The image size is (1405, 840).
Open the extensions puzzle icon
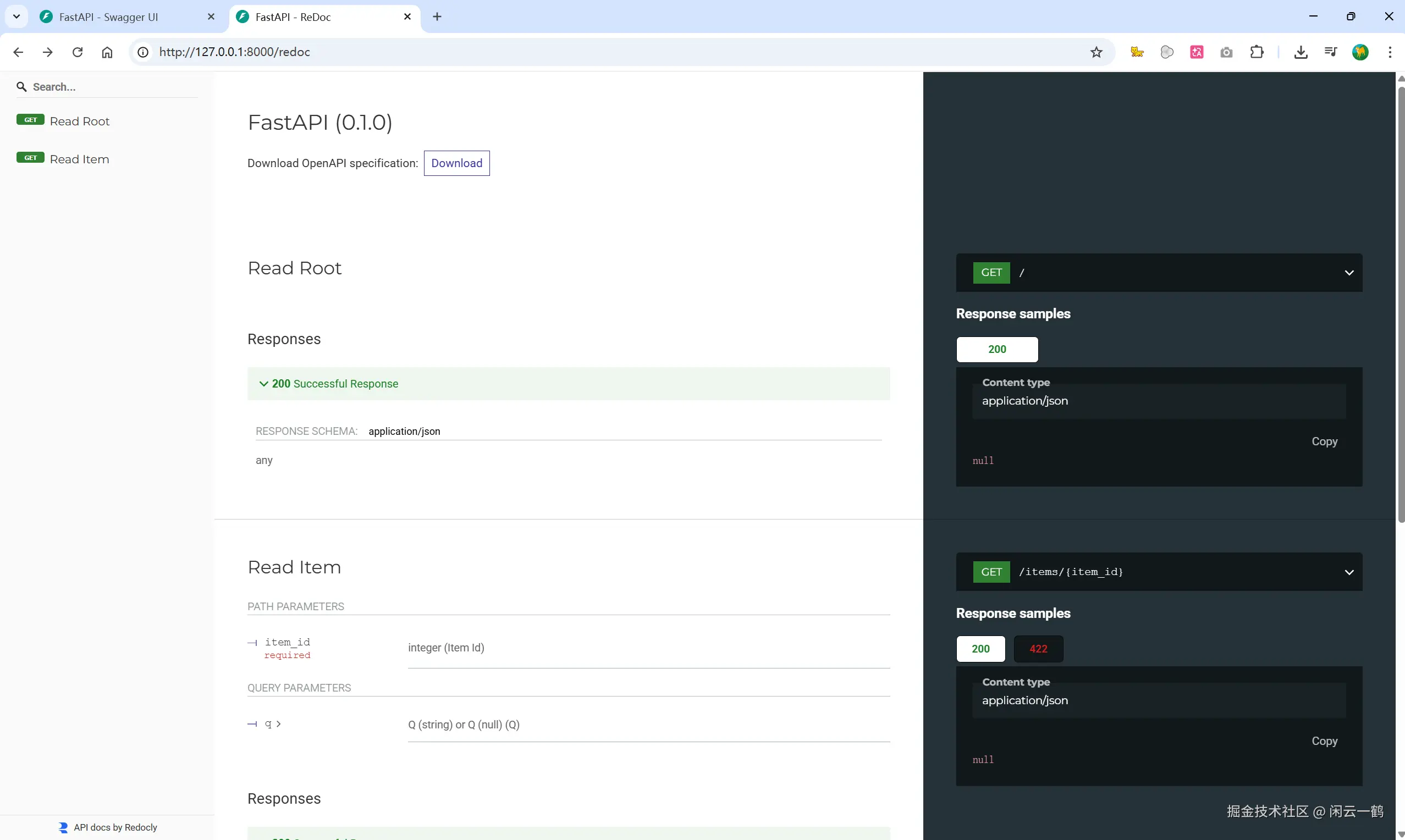click(x=1256, y=52)
